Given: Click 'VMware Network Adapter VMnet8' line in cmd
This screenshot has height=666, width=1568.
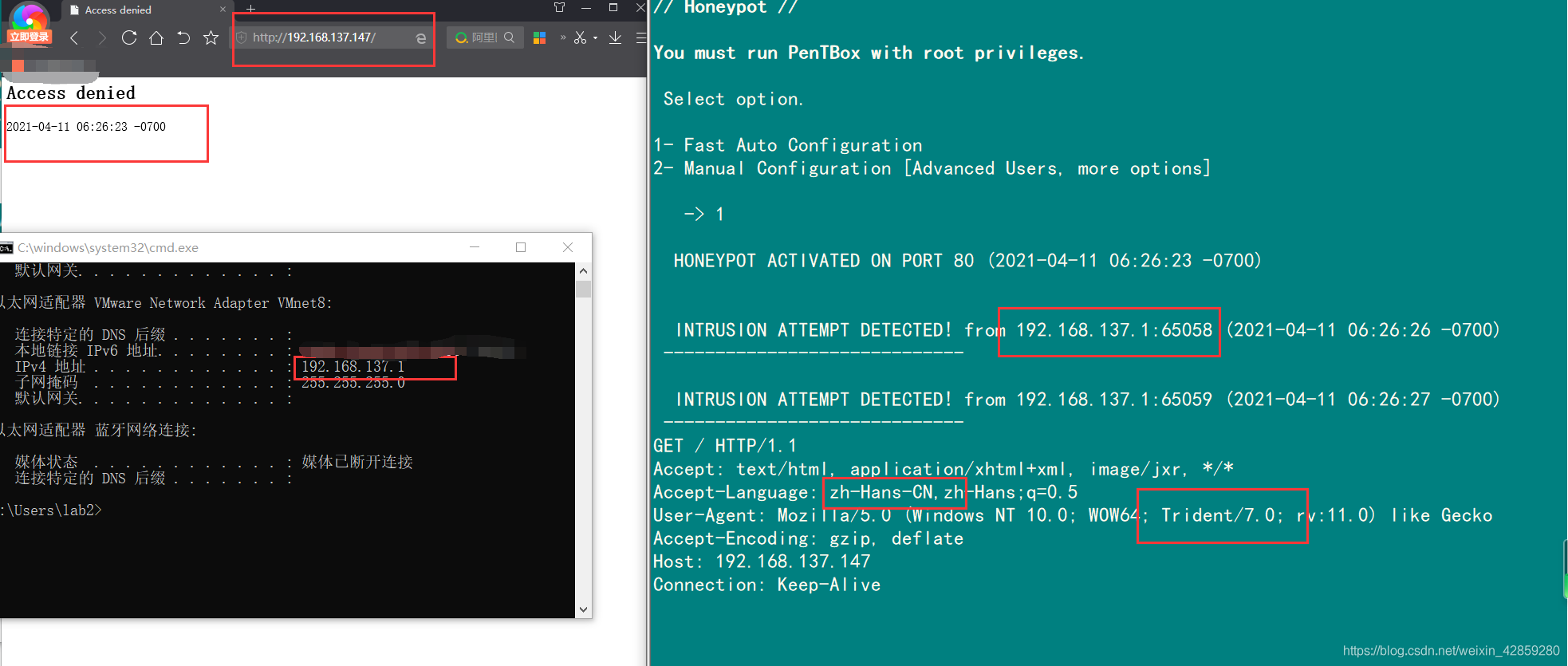Looking at the screenshot, I should [x=212, y=303].
